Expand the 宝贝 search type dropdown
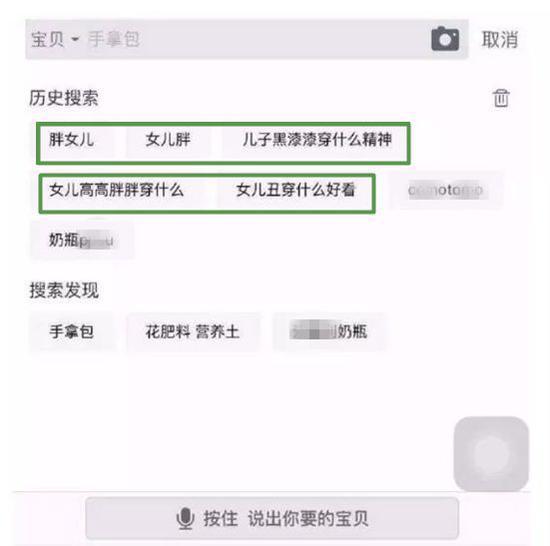Screen dimensions: 550x546 click(55, 39)
